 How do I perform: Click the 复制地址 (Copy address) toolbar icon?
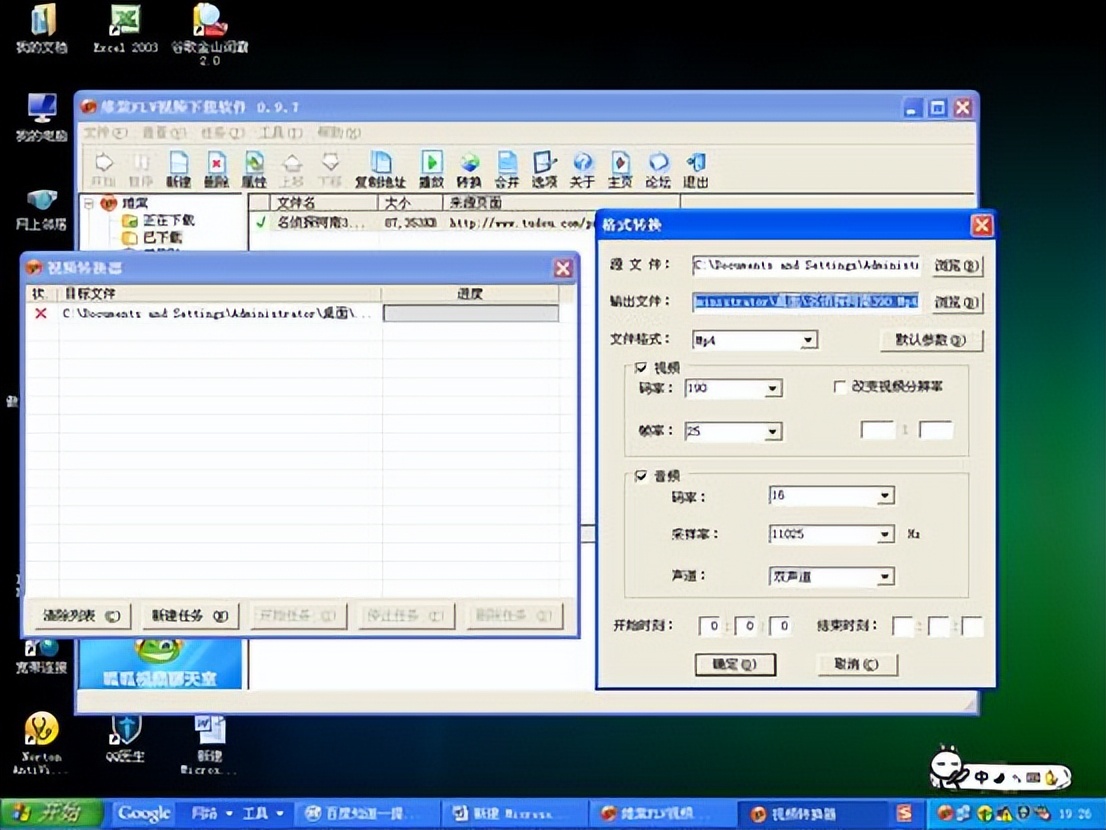coord(380,168)
